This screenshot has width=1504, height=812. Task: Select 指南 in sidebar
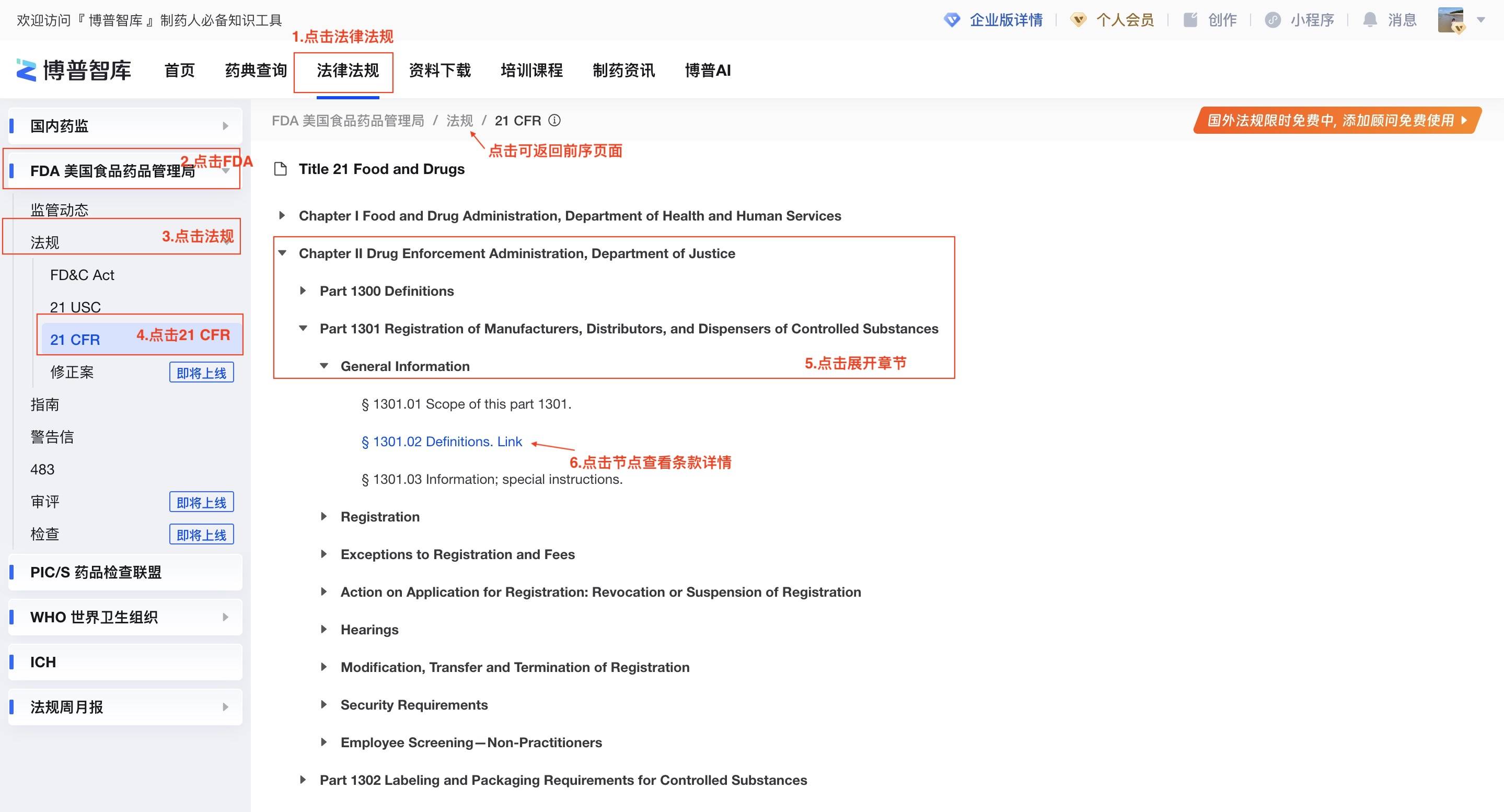(x=45, y=404)
